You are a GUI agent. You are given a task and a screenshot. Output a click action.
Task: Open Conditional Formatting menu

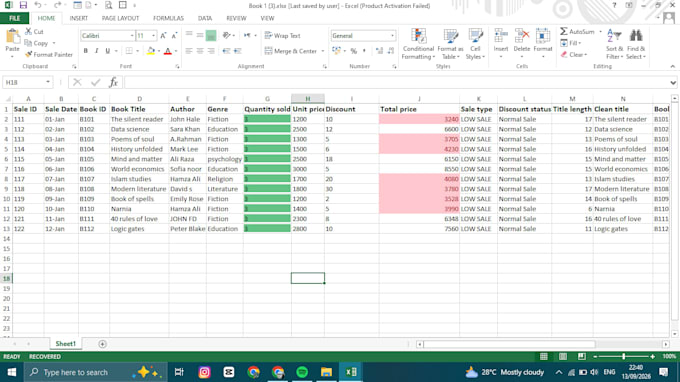click(x=418, y=44)
